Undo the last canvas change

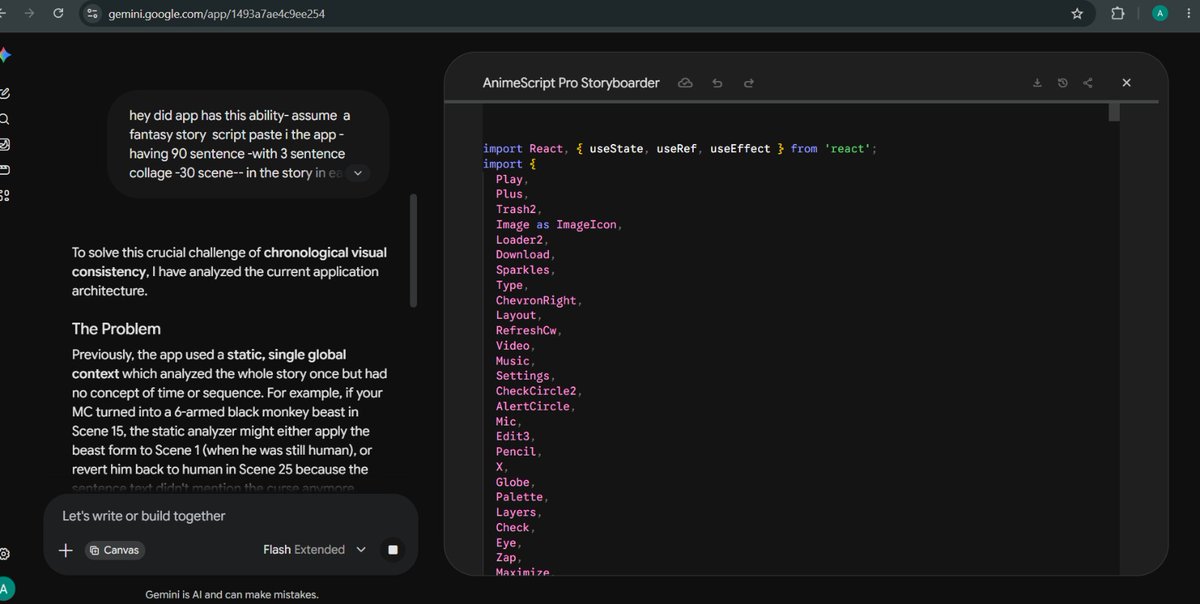(x=717, y=83)
